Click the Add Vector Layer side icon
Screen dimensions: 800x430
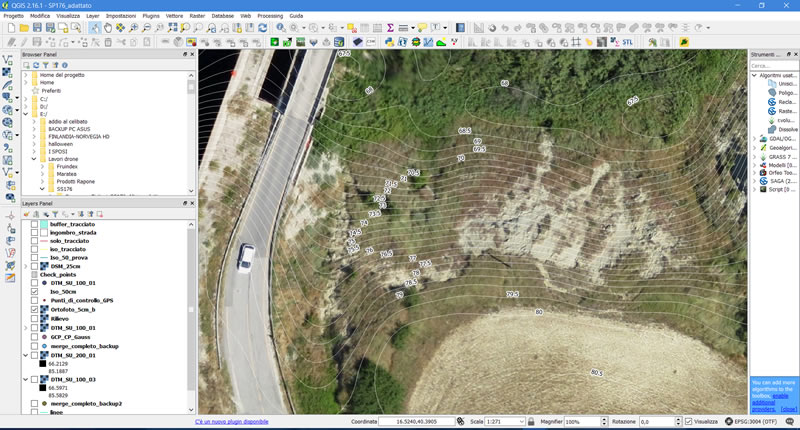point(8,60)
